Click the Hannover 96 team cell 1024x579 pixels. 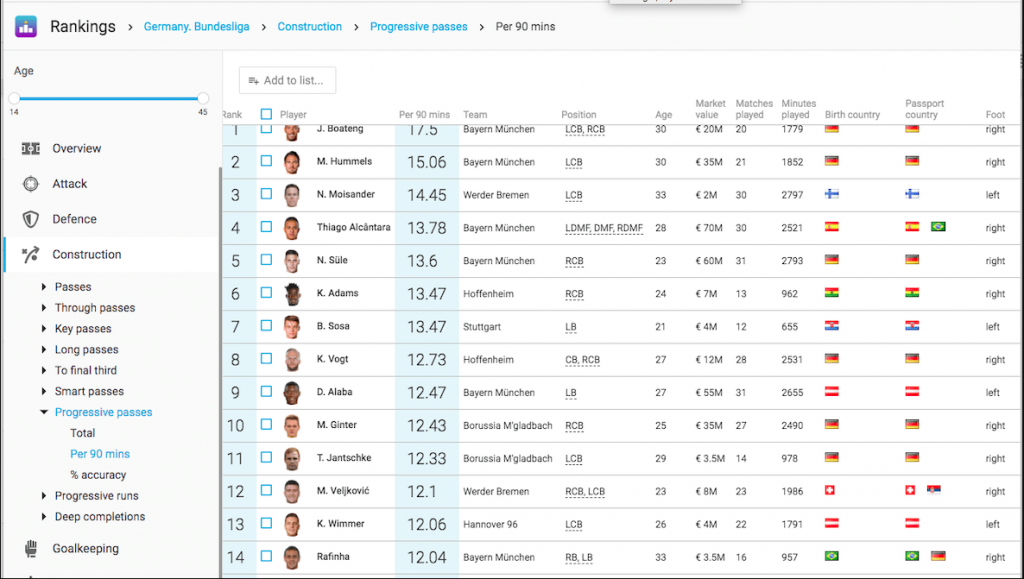pos(490,524)
